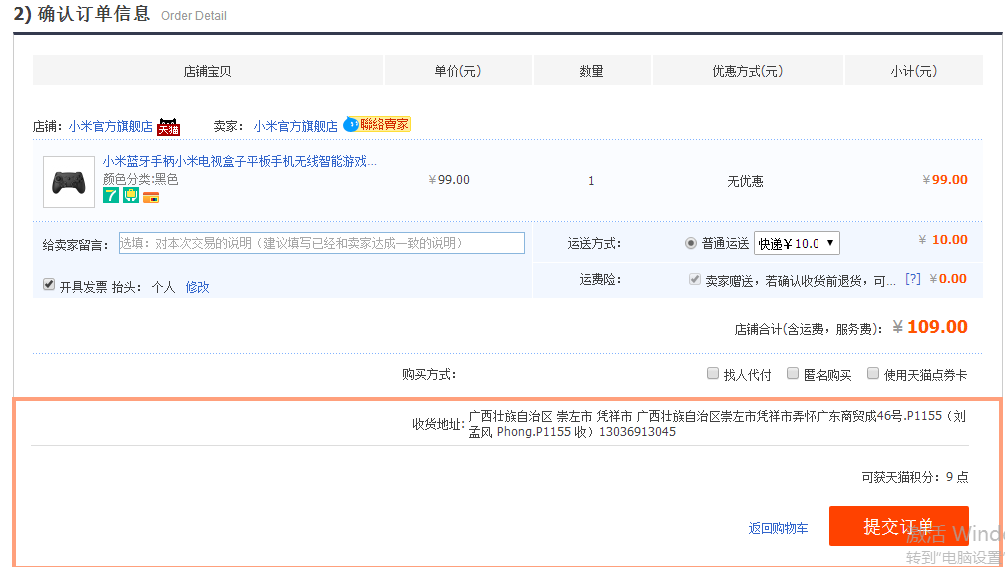Image resolution: width=1005 pixels, height=567 pixels.
Task: Untick the 开具发票 invoice checkbox
Action: coord(49,284)
